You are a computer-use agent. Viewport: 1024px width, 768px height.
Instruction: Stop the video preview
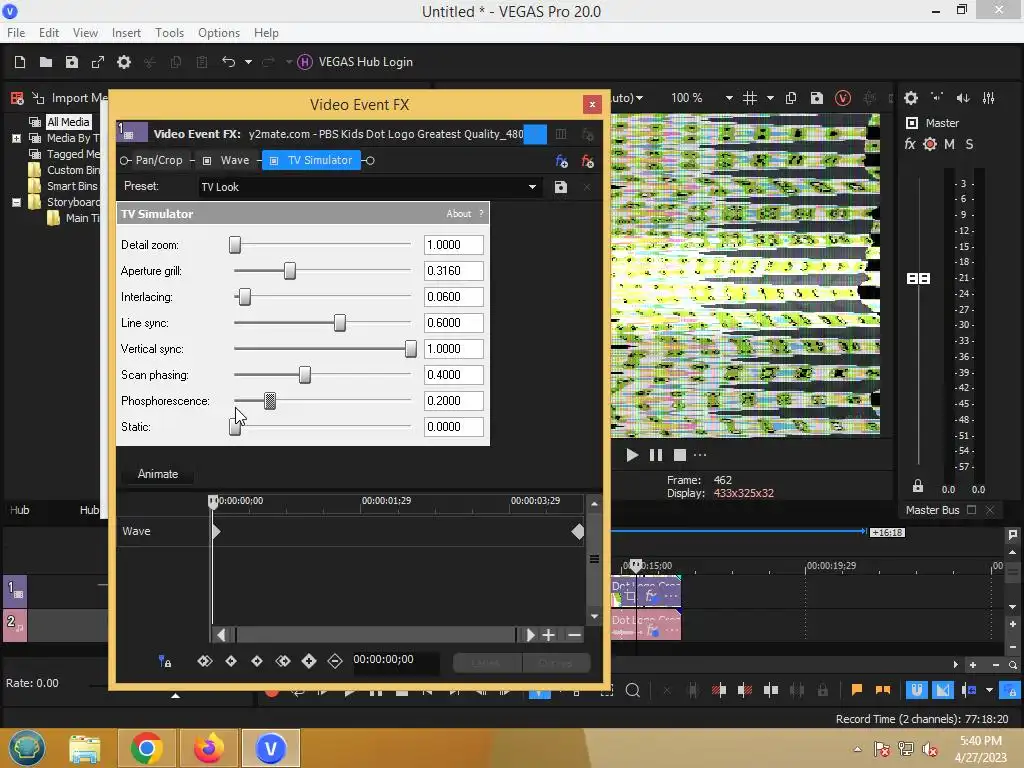click(680, 455)
